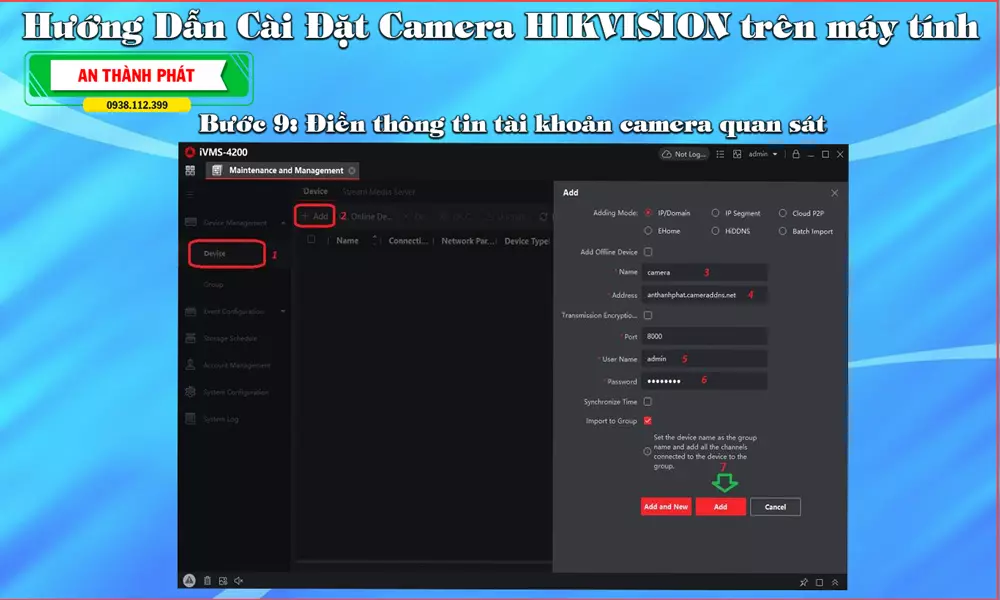The width and height of the screenshot is (1000, 600).
Task: Open the task list icon in title bar
Action: 720,154
